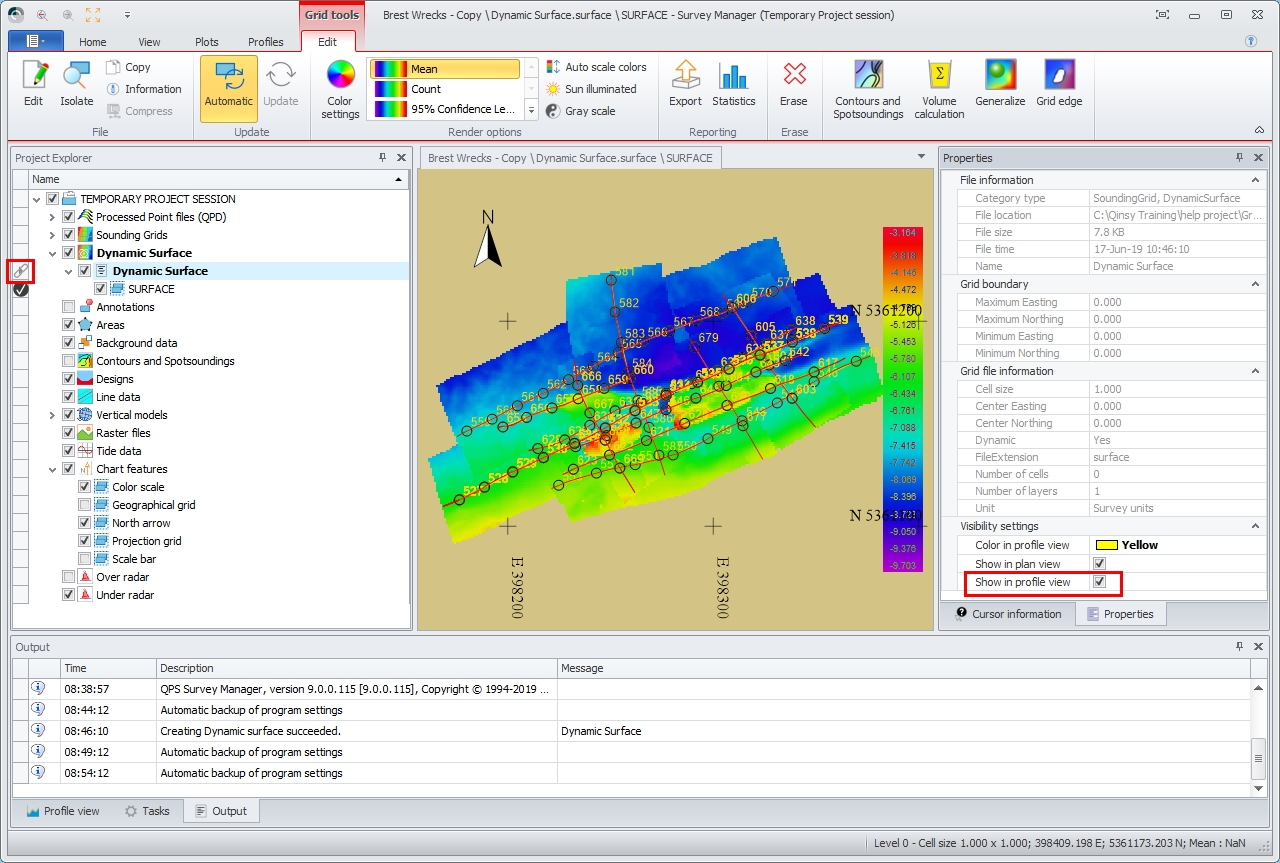The width and height of the screenshot is (1280, 863).
Task: Uncheck the Show in profile view checkbox
Action: 1100,582
